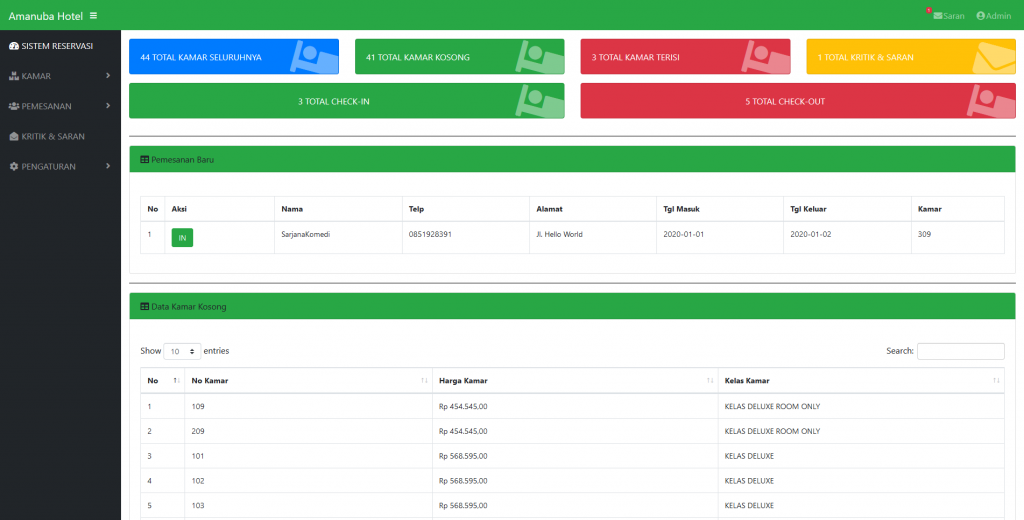Open the 5 Total Check-Out card
The width and height of the screenshot is (1024, 520).
[x=798, y=101]
